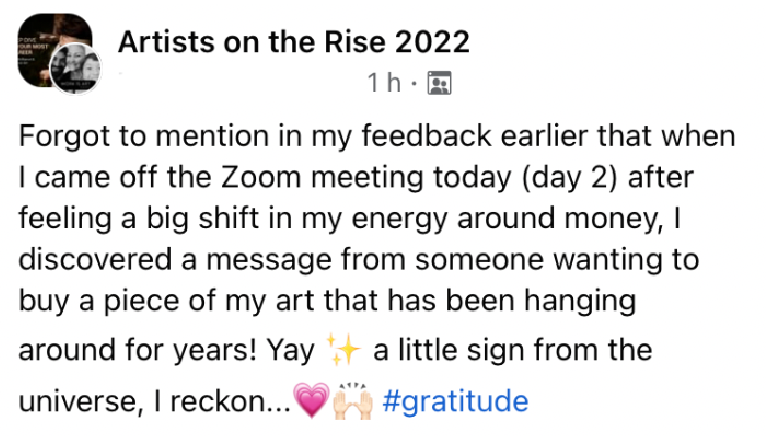Click the 1 h post timestamp

(x=384, y=83)
